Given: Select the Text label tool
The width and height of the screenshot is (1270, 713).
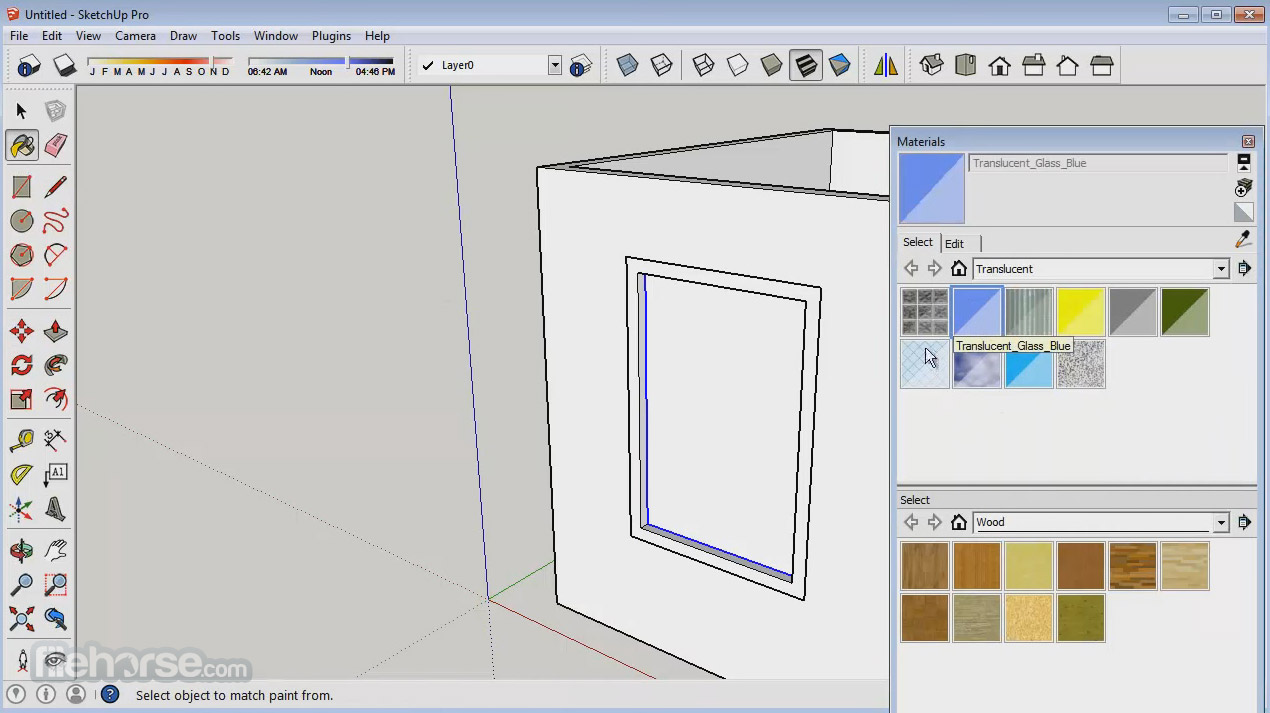Looking at the screenshot, I should pos(56,475).
